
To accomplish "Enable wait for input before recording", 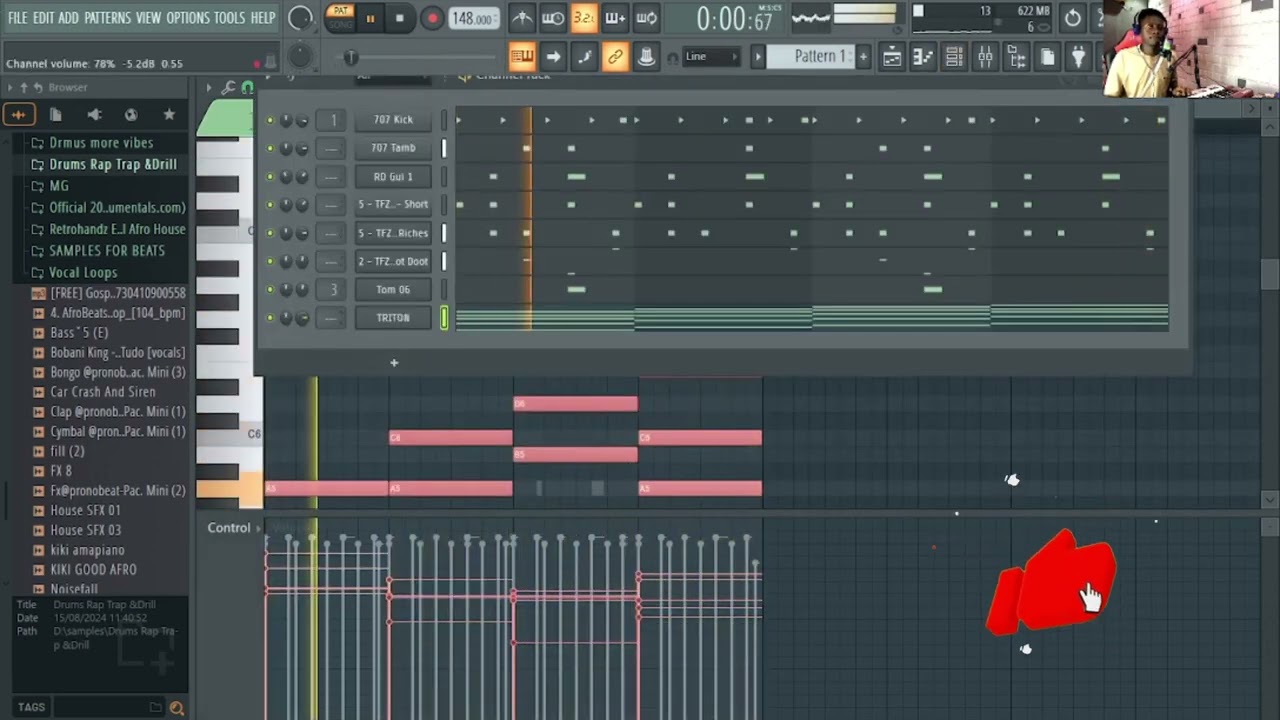I will [553, 18].
